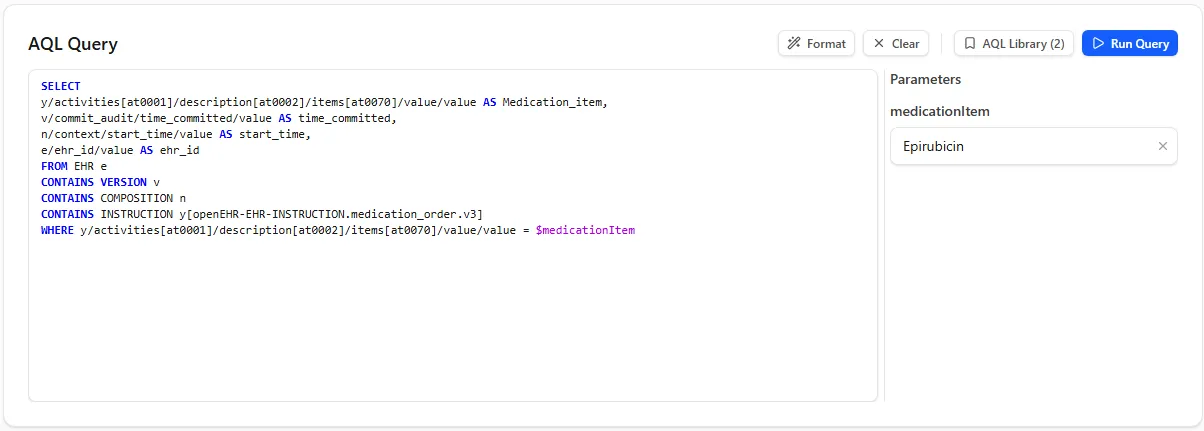This screenshot has width=1204, height=431.
Task: Click the medicationItem parameter label
Action: (x=940, y=111)
